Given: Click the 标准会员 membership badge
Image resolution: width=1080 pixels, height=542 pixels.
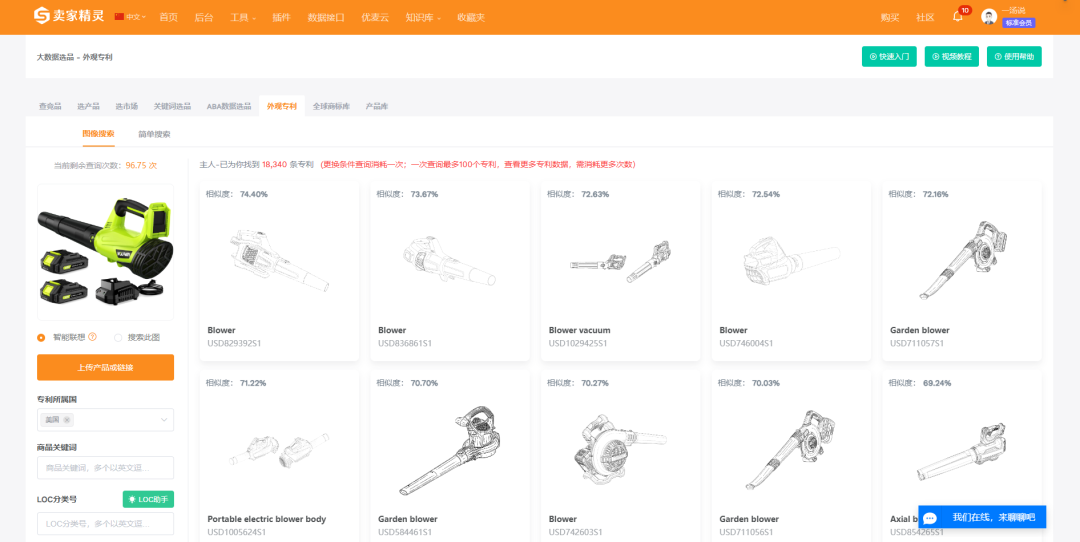Looking at the screenshot, I should [x=1019, y=23].
